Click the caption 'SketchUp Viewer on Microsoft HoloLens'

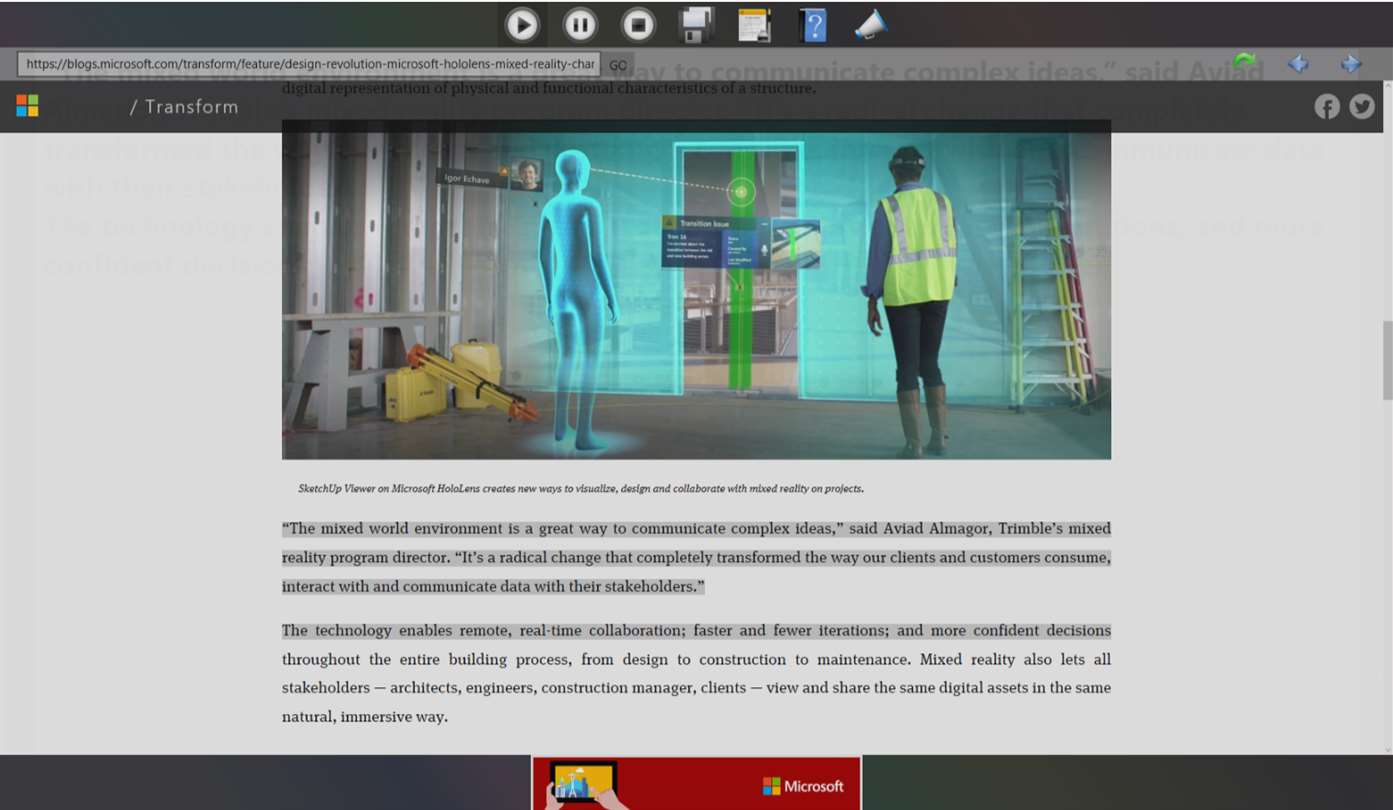(581, 489)
